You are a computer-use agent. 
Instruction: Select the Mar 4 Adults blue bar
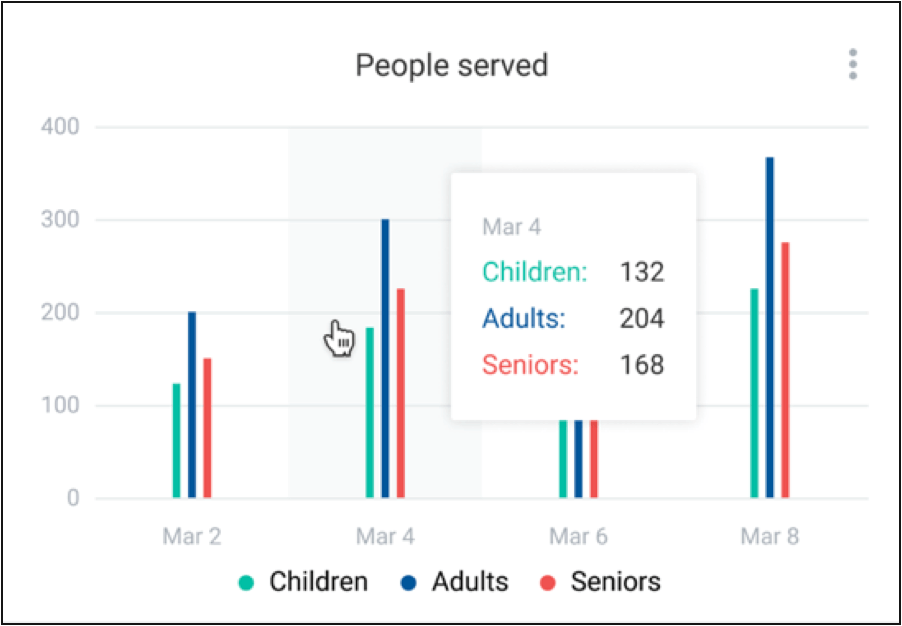coord(385,358)
